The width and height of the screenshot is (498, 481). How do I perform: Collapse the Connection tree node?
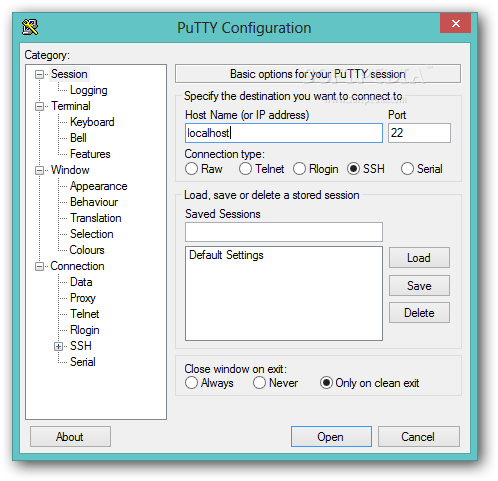point(39,267)
